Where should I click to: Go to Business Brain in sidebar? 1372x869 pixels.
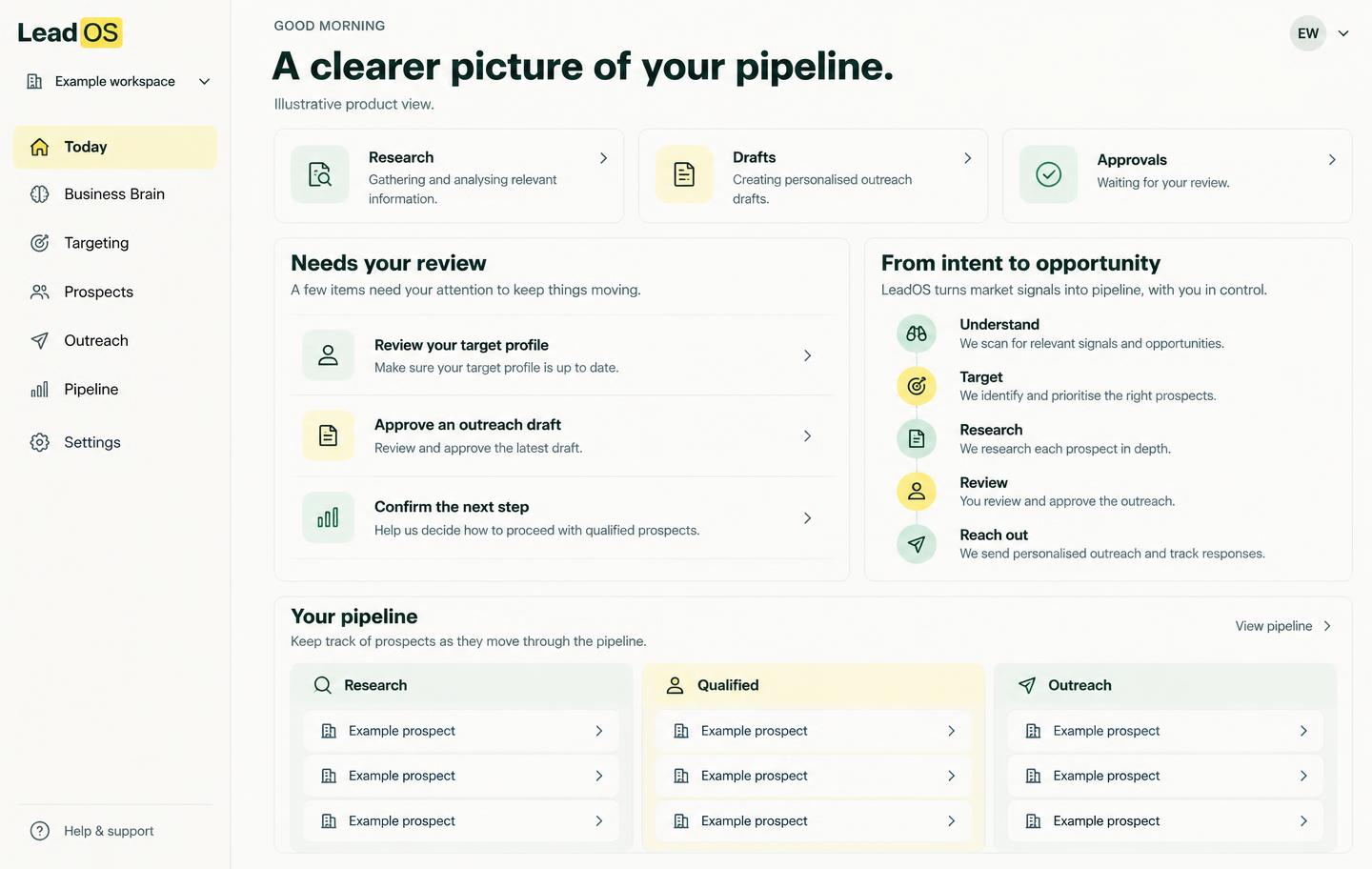tap(115, 194)
